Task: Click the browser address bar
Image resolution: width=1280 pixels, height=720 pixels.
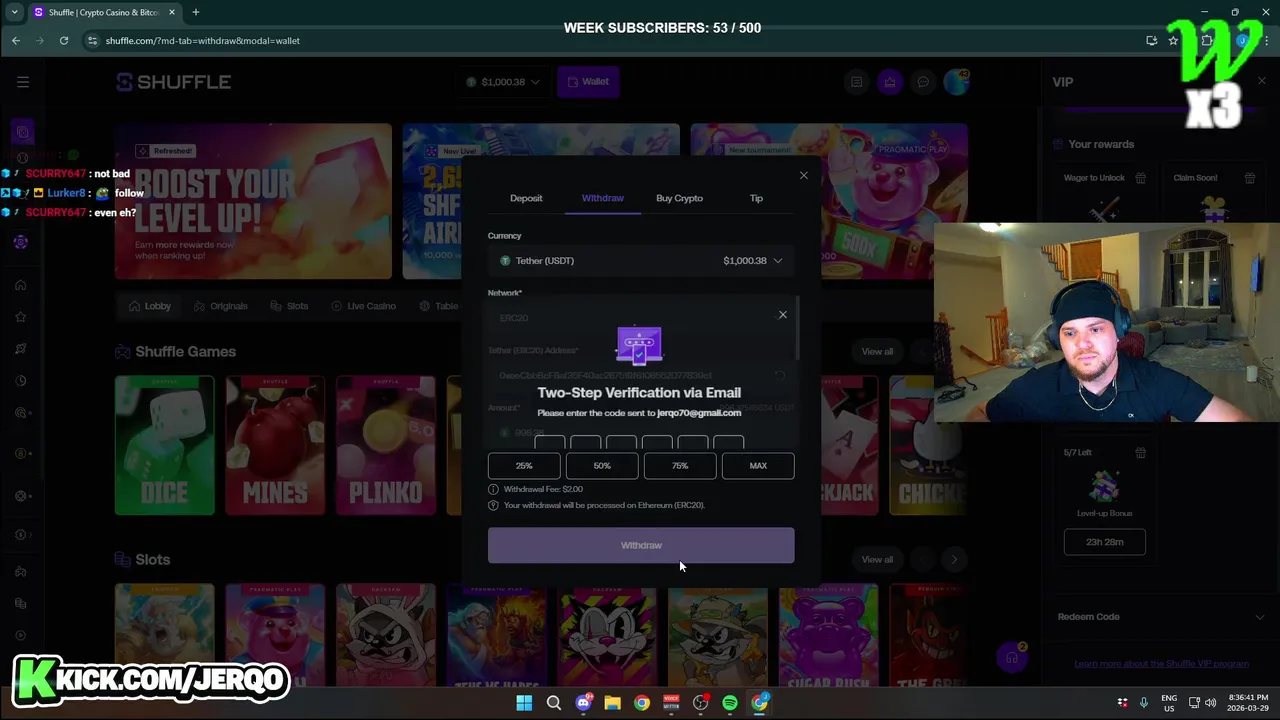Action: pos(610,41)
